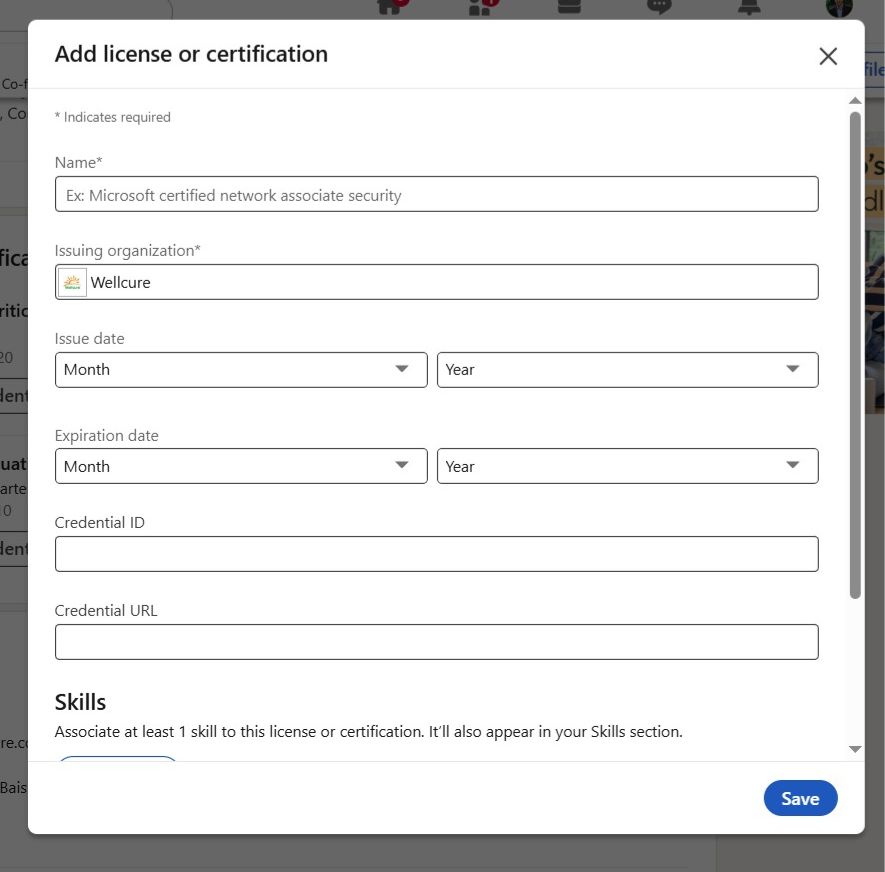Select the Credential URL text box
Viewport: 885px width, 872px height.
tap(436, 642)
